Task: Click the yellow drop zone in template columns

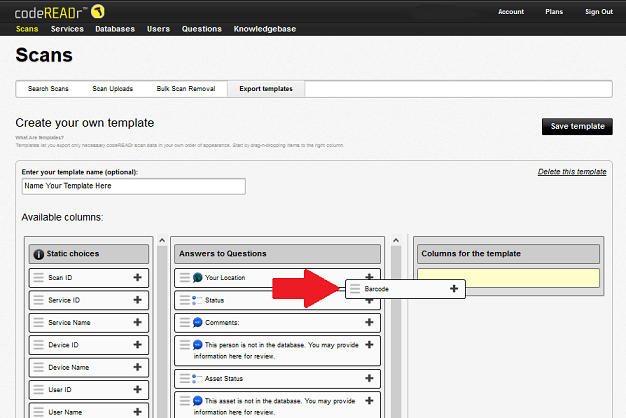Action: [x=508, y=278]
